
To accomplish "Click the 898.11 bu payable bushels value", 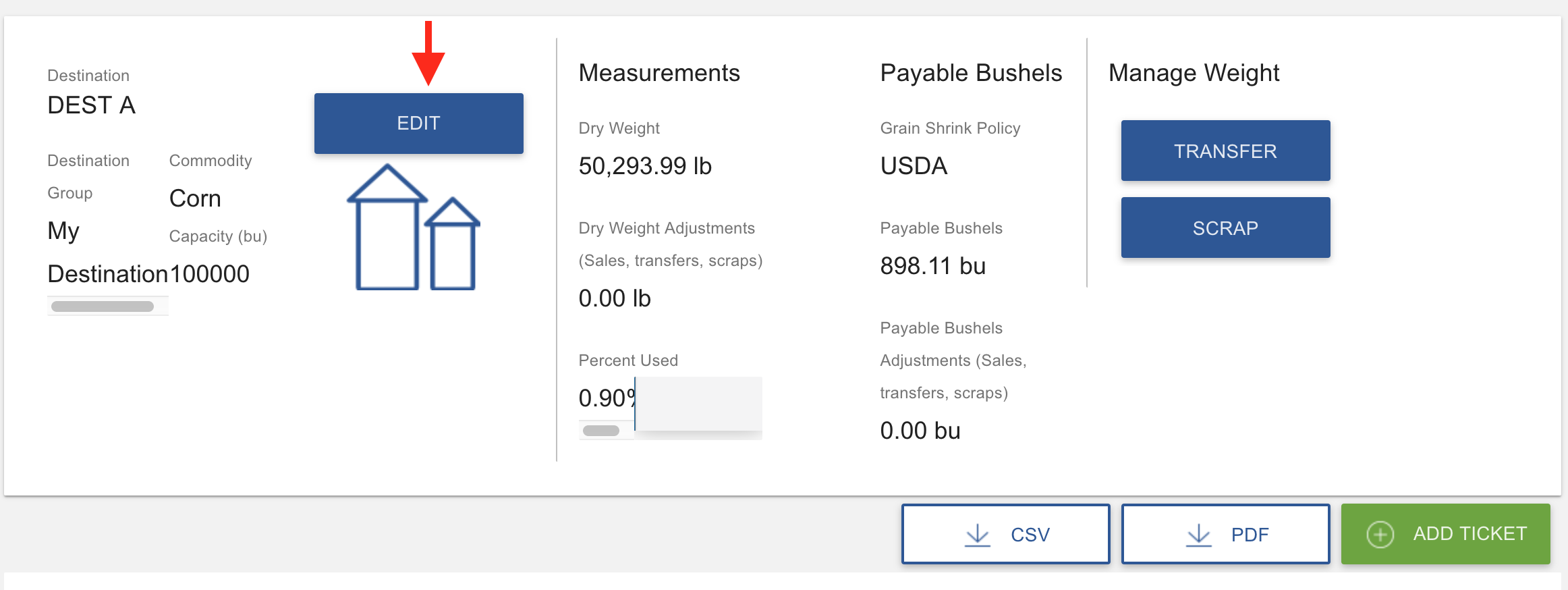I will [932, 266].
